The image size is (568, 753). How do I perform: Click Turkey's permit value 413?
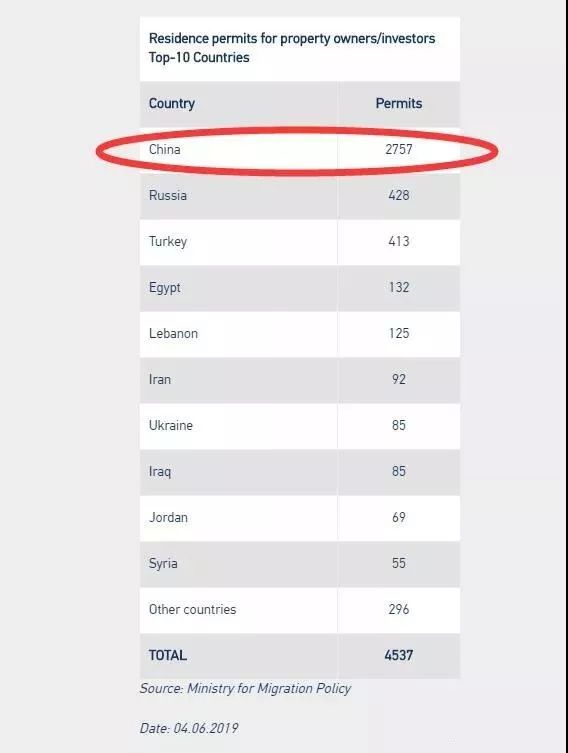tap(399, 241)
